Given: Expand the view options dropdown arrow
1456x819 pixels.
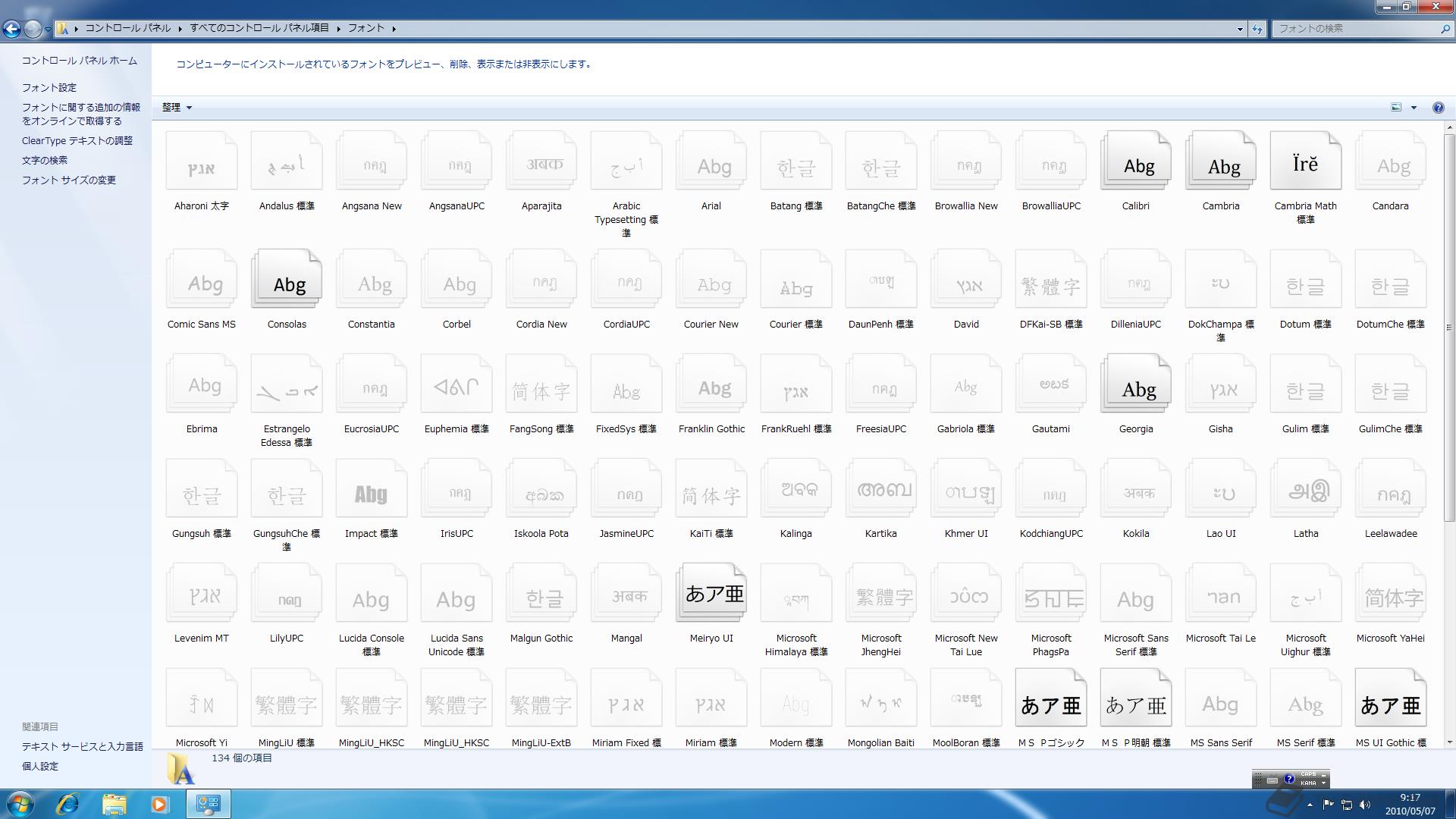Looking at the screenshot, I should click(1414, 108).
